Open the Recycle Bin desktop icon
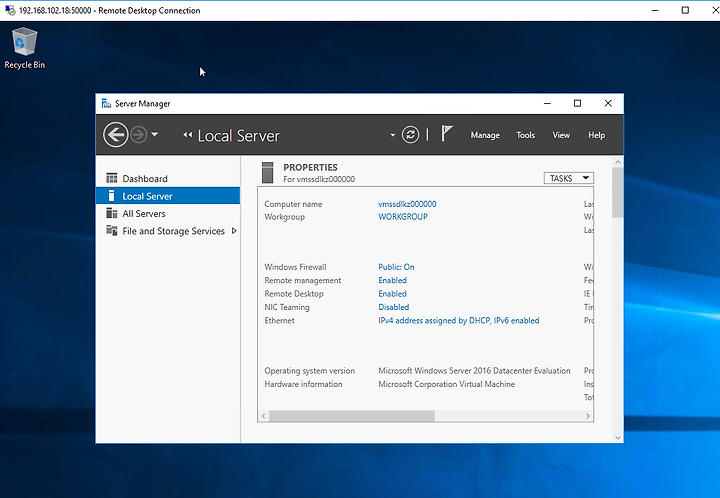This screenshot has width=720, height=498. 24,48
